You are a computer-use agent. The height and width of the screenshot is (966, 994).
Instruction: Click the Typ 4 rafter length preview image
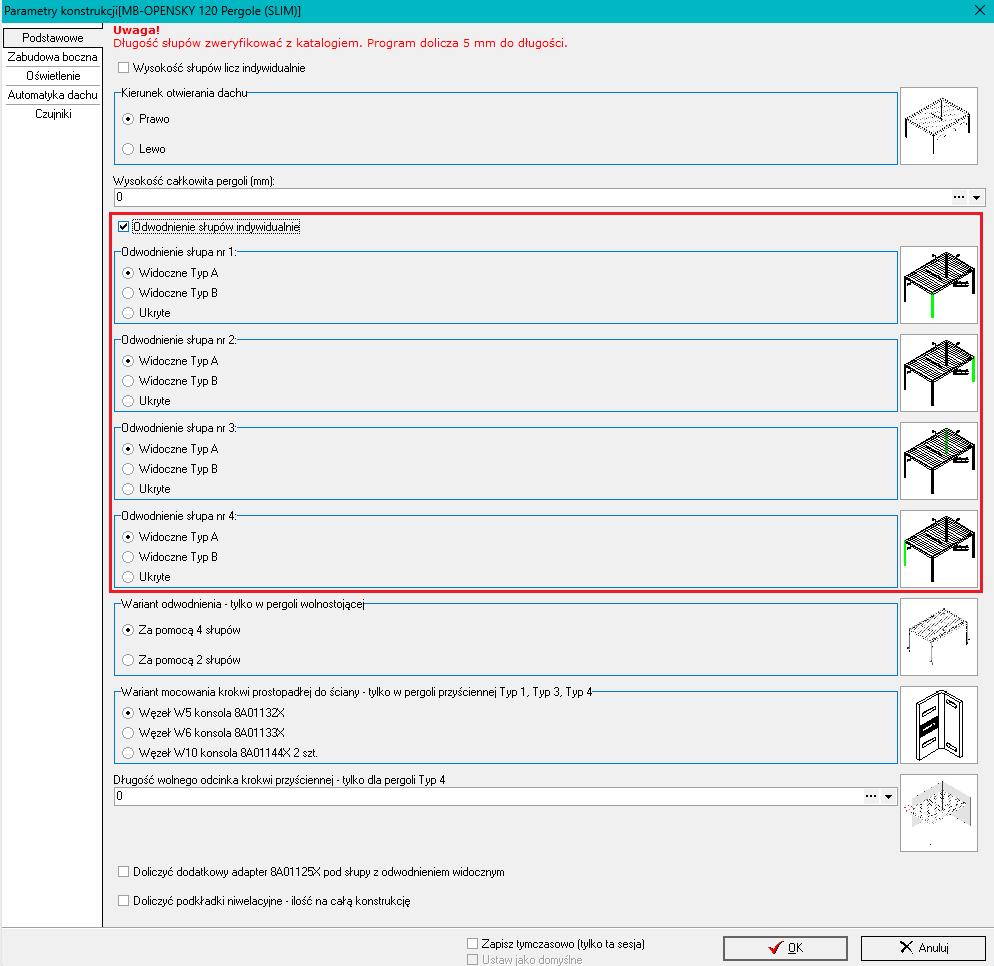938,813
